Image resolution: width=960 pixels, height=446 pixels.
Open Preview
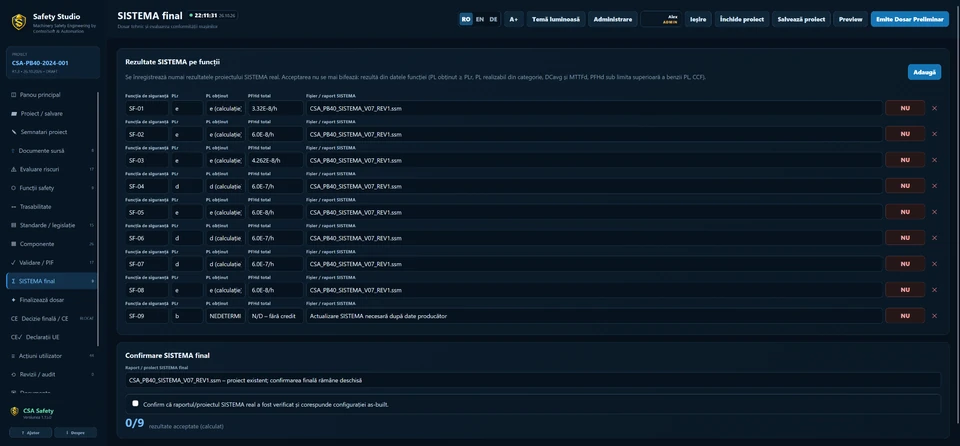tap(850, 20)
